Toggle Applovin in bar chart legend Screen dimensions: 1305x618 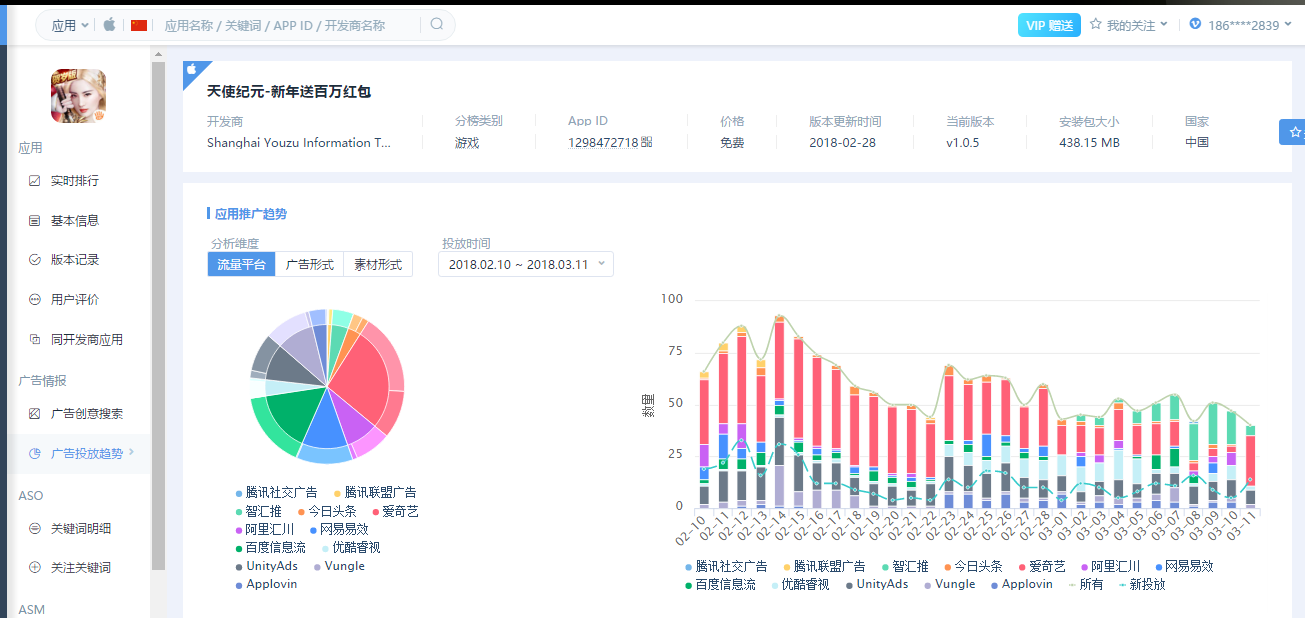pos(1021,584)
